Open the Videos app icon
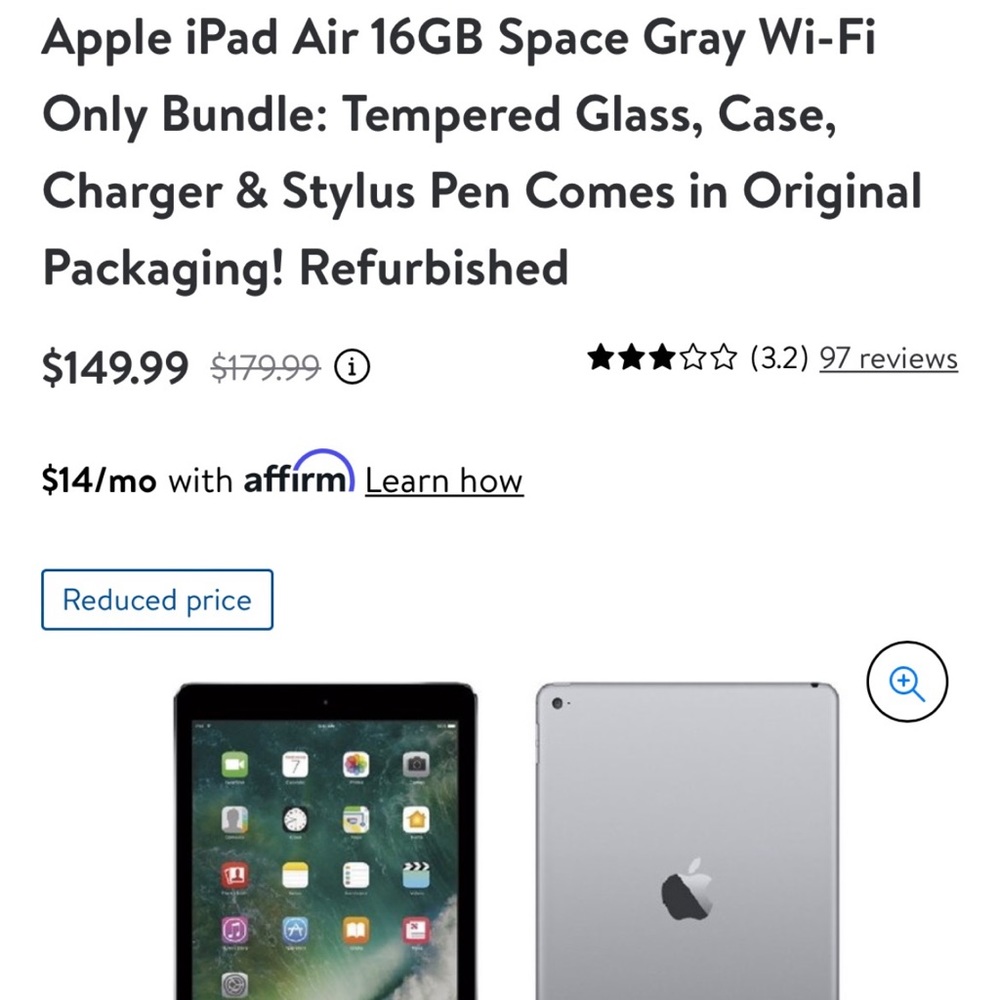The width and height of the screenshot is (1000, 1000). [417, 876]
